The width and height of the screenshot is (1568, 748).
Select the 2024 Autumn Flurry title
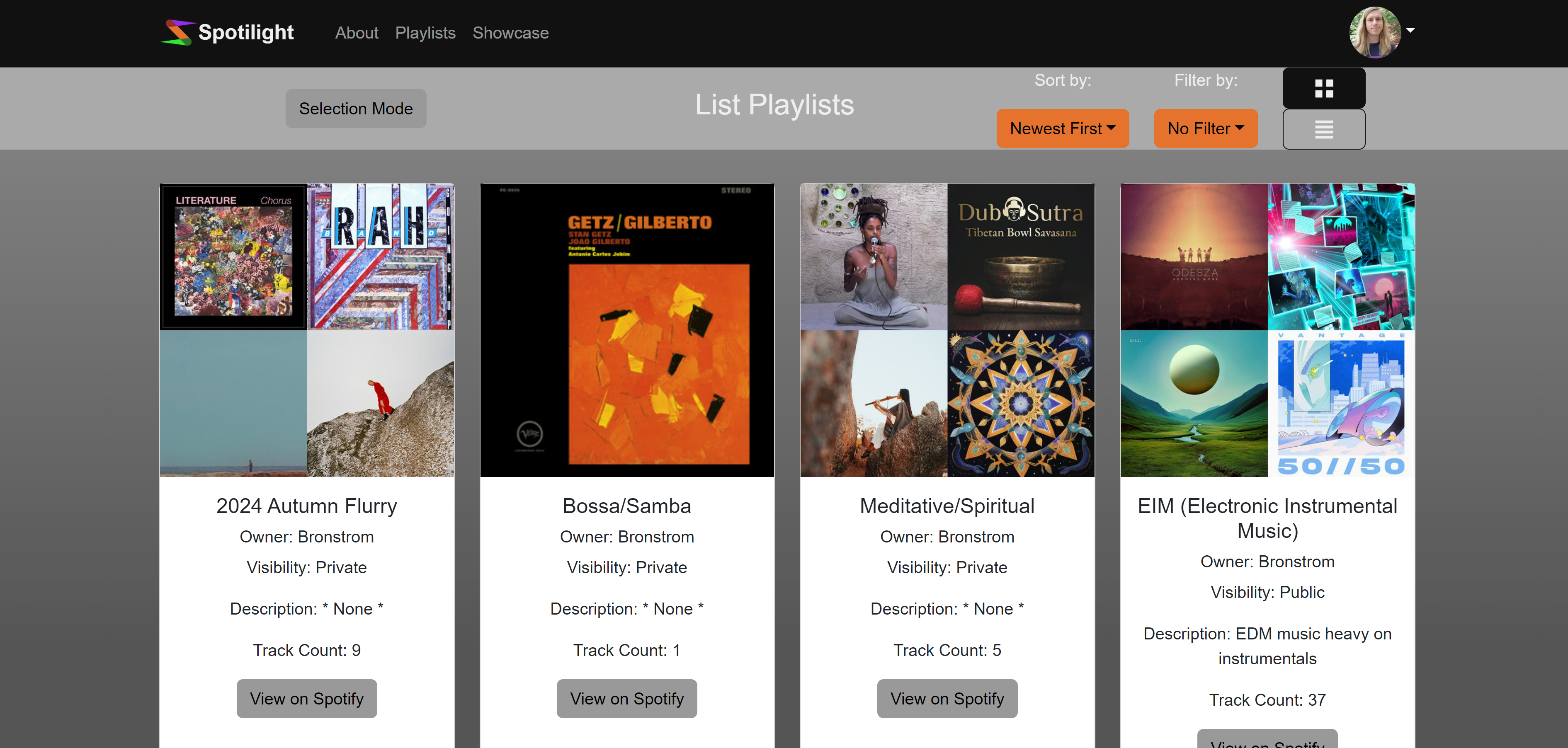tap(306, 506)
